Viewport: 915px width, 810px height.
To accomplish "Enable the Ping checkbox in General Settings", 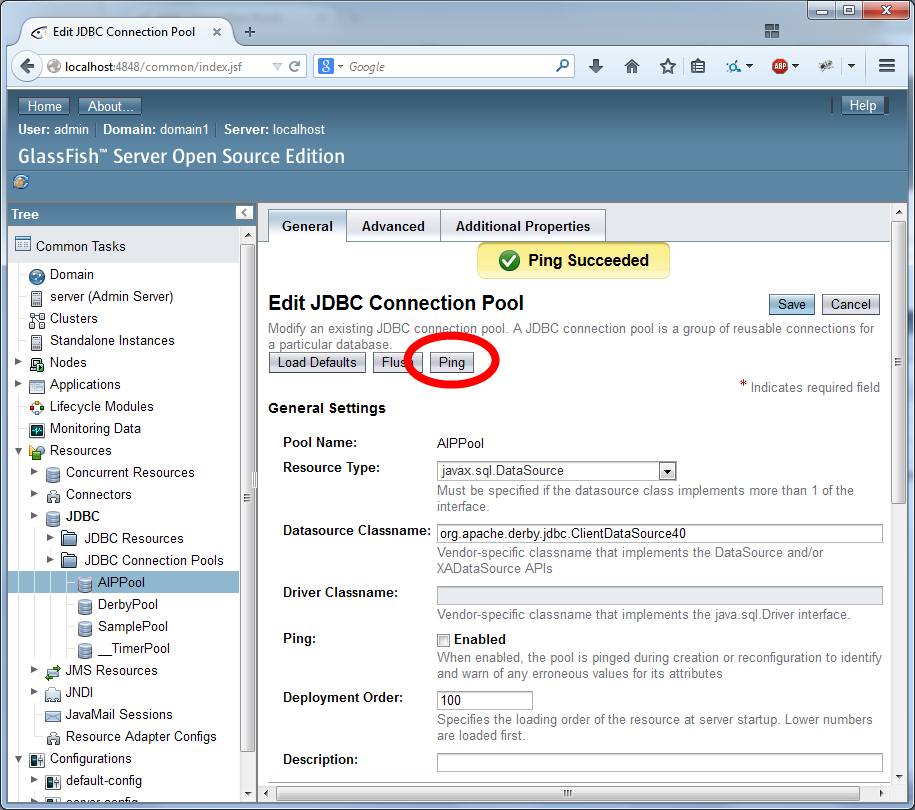I will pyautogui.click(x=443, y=640).
